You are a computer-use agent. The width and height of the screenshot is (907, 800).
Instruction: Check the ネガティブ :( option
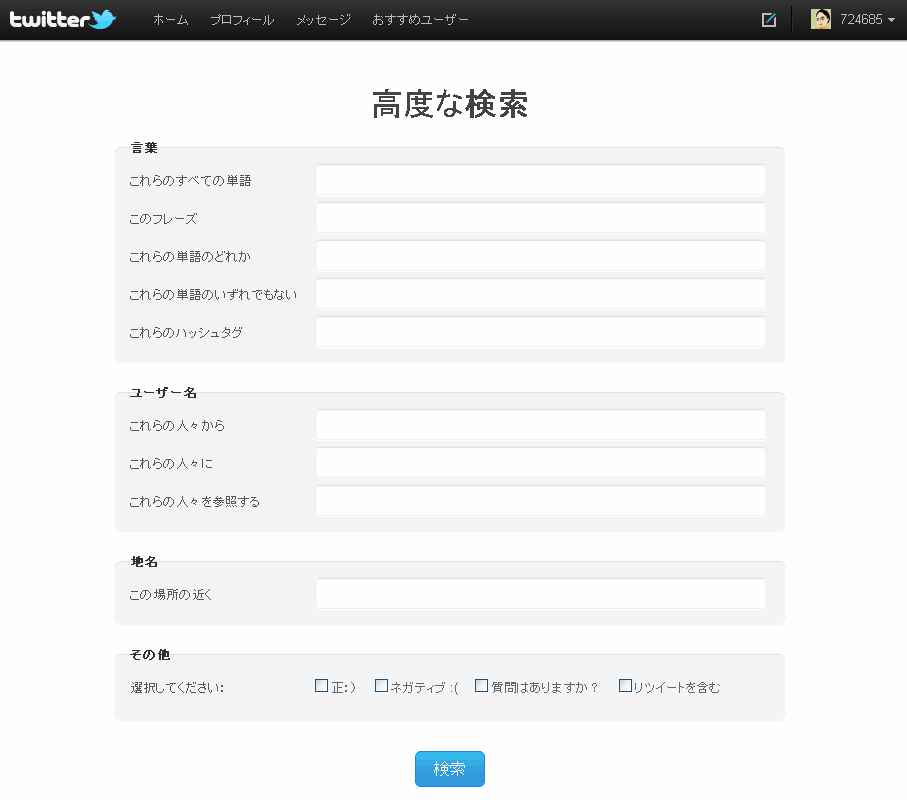[x=381, y=685]
